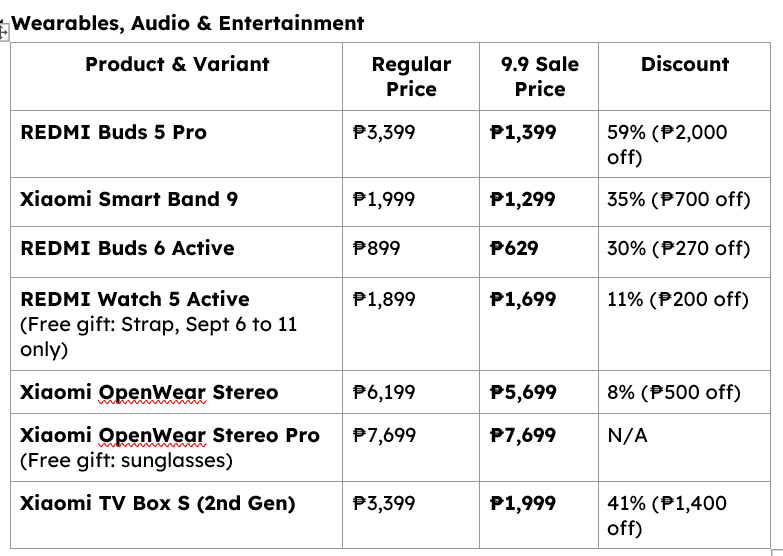Click the 'Xiaomi Smart Band 9' text
Image resolution: width=783 pixels, height=556 pixels.
pos(129,198)
